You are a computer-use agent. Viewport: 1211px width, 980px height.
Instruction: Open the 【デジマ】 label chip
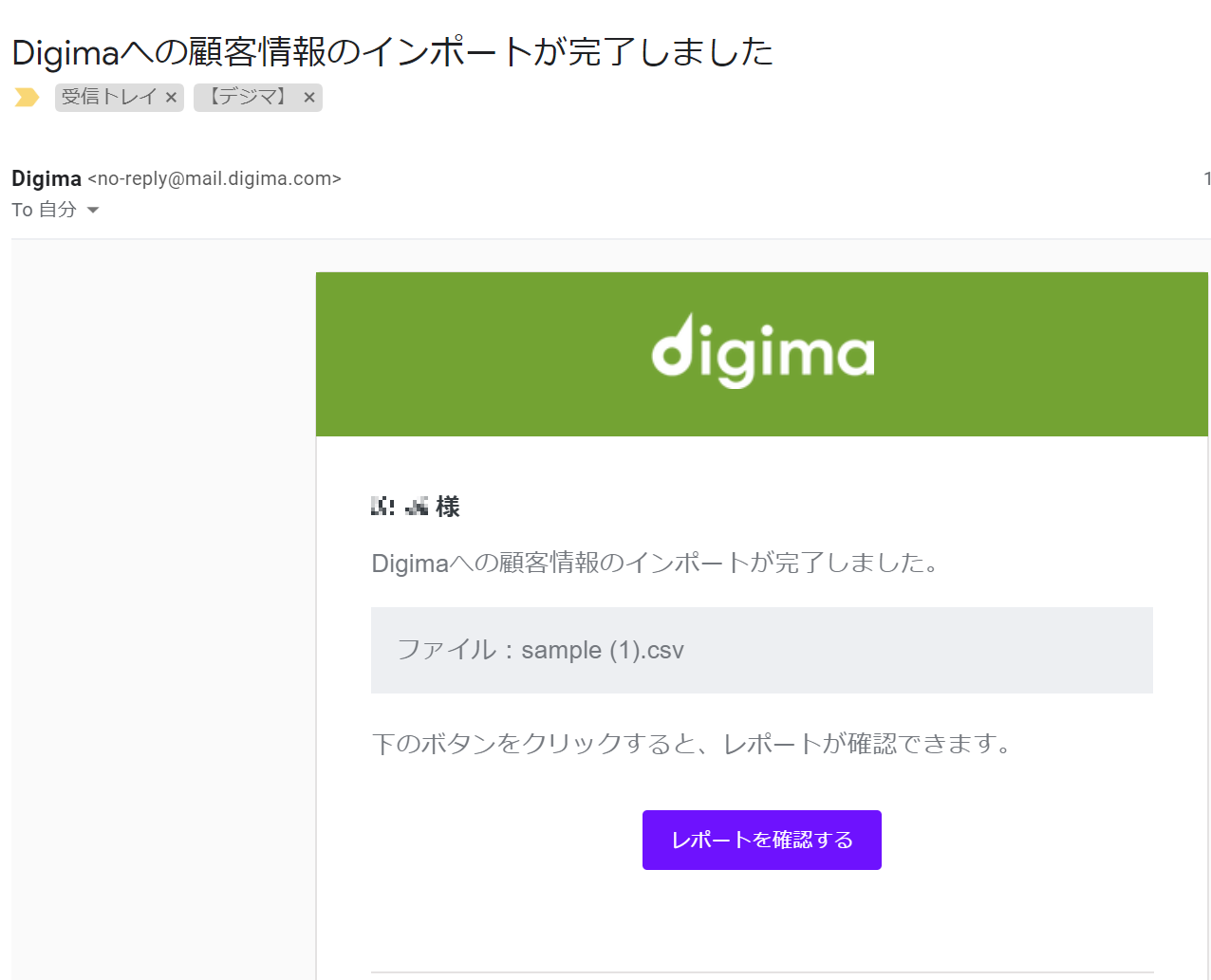pos(248,97)
